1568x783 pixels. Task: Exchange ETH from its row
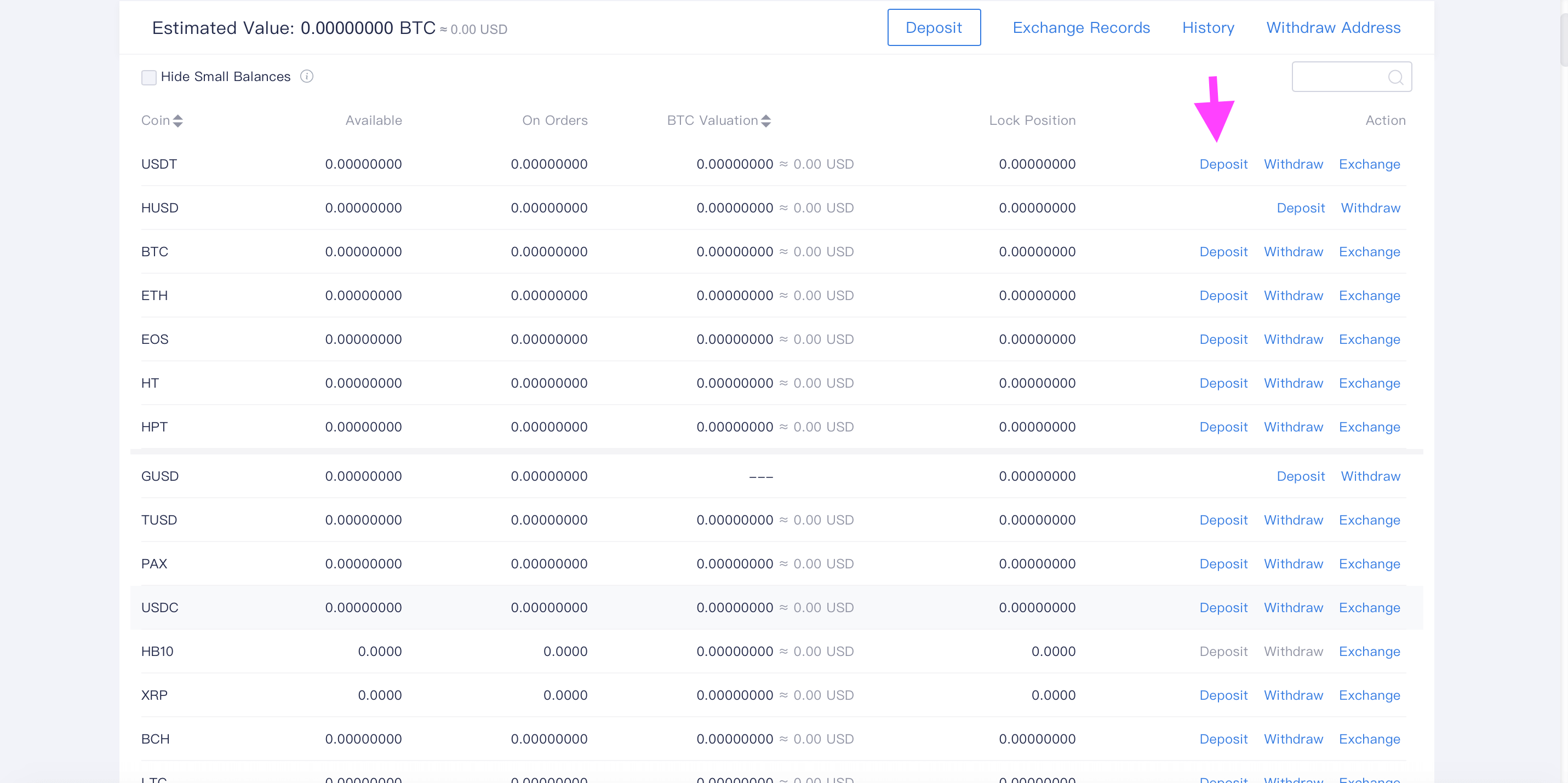(x=1369, y=296)
